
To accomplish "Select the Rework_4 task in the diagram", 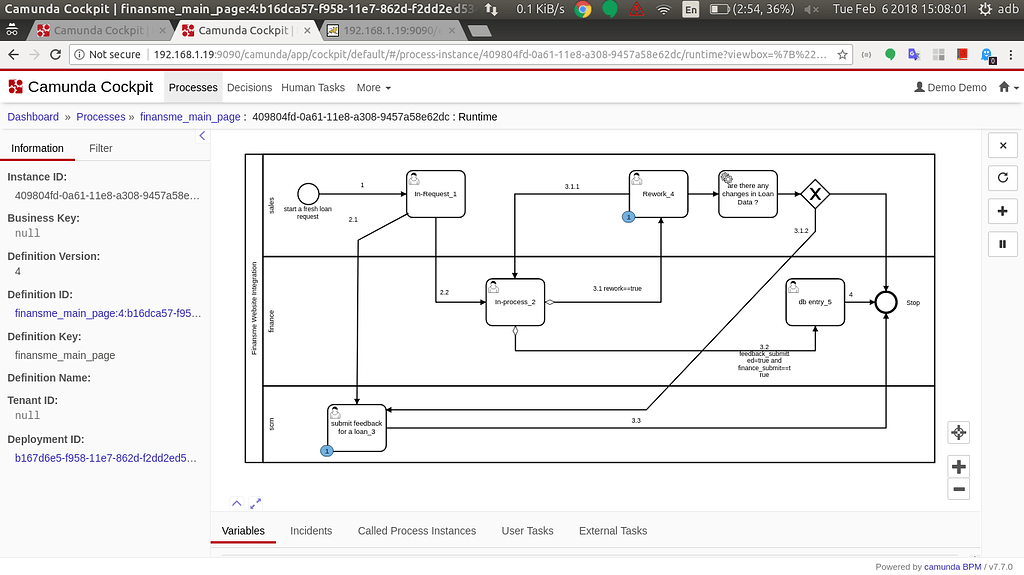I will (x=659, y=193).
